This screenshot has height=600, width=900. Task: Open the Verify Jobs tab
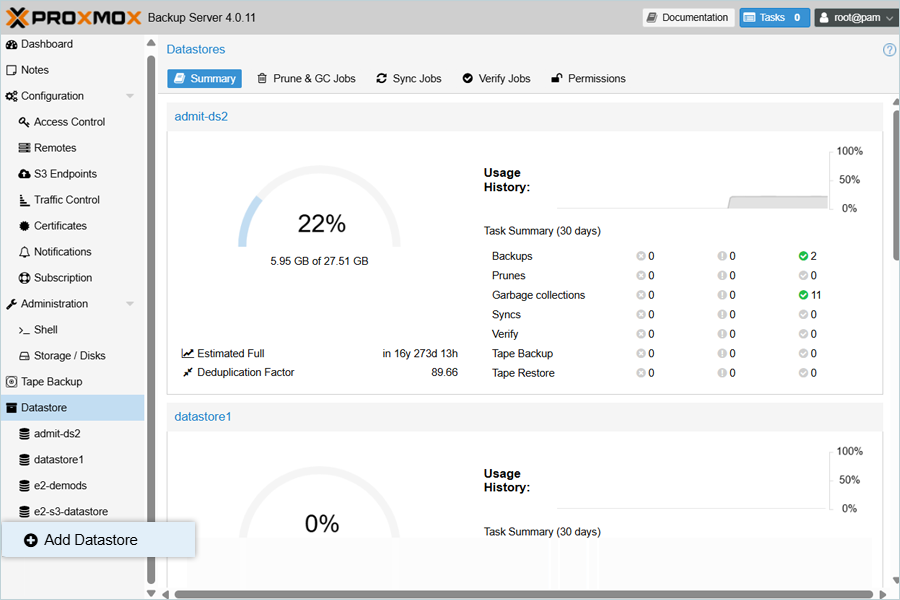(x=496, y=78)
